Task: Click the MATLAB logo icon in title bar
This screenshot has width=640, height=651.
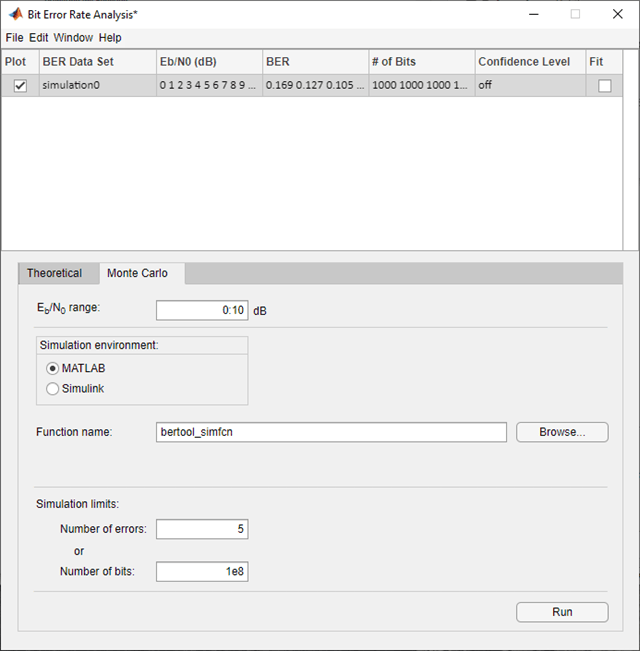Action: click(16, 14)
